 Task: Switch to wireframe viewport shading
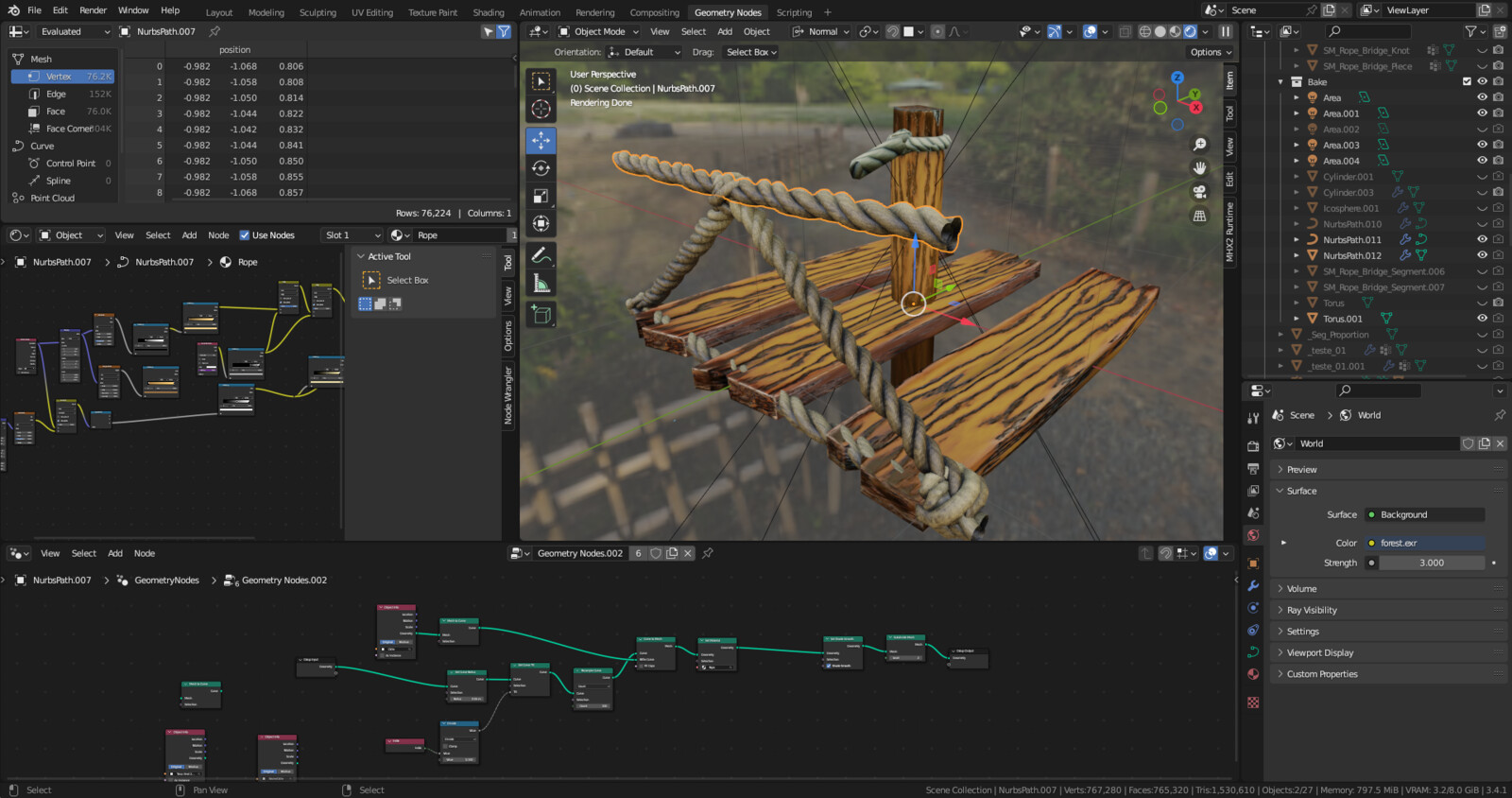(x=1145, y=32)
